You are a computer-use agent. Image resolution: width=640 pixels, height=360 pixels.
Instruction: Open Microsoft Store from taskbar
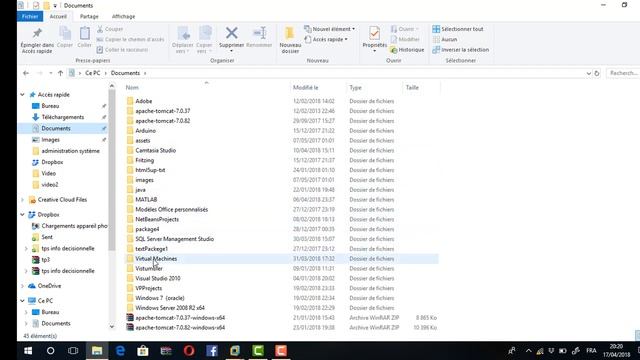click(x=143, y=351)
